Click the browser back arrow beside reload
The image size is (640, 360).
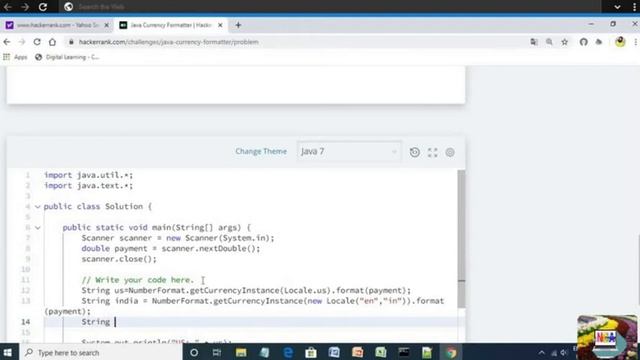7,42
